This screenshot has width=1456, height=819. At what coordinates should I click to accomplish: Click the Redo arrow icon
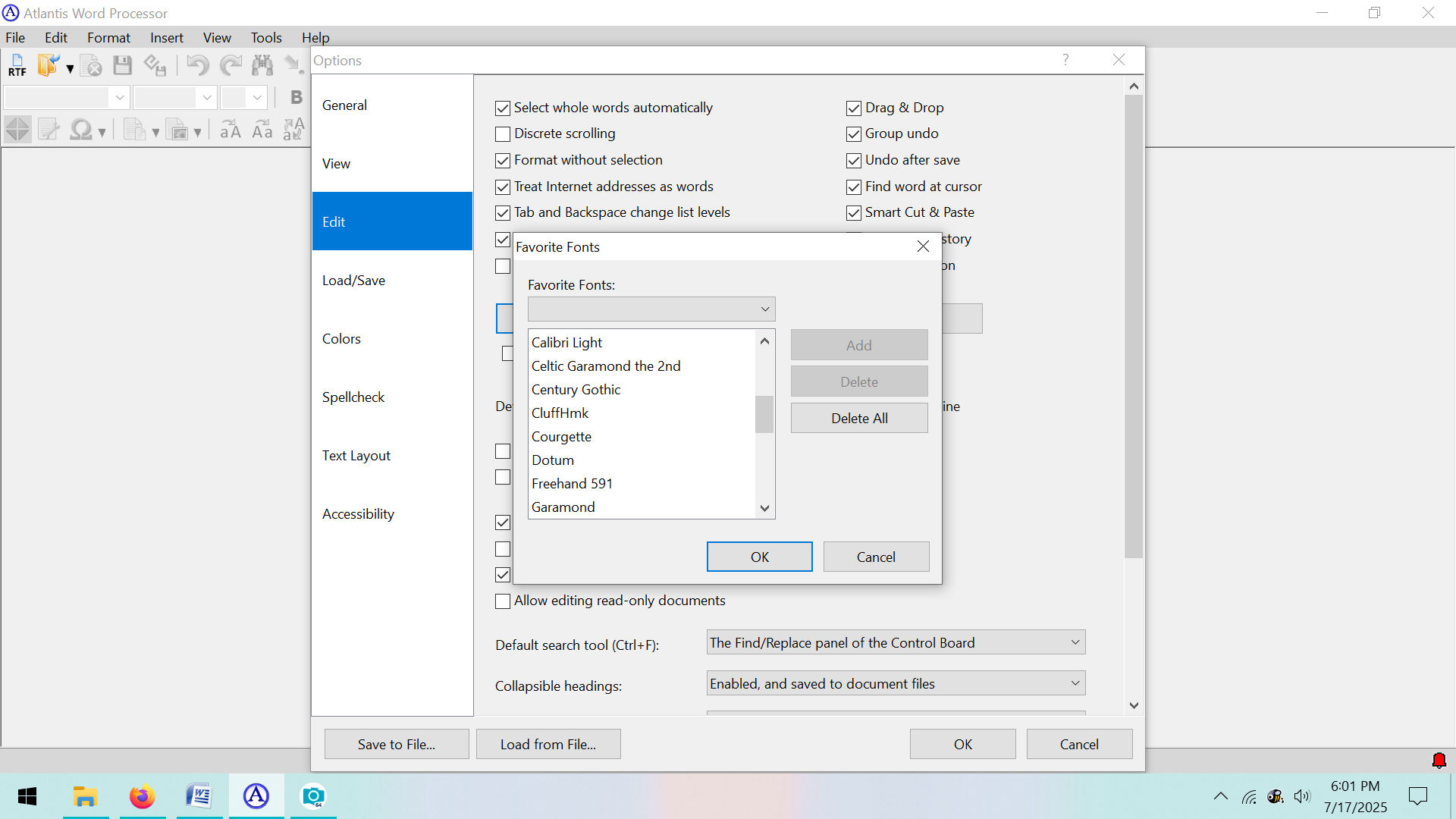click(x=231, y=65)
